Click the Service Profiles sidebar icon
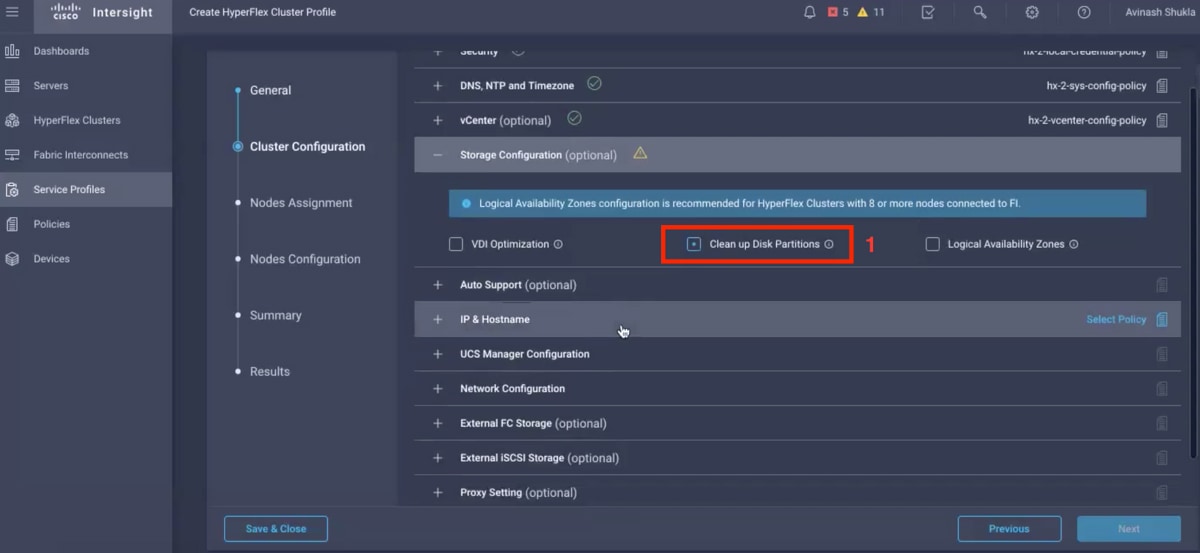1200x553 pixels. pyautogui.click(x=12, y=189)
